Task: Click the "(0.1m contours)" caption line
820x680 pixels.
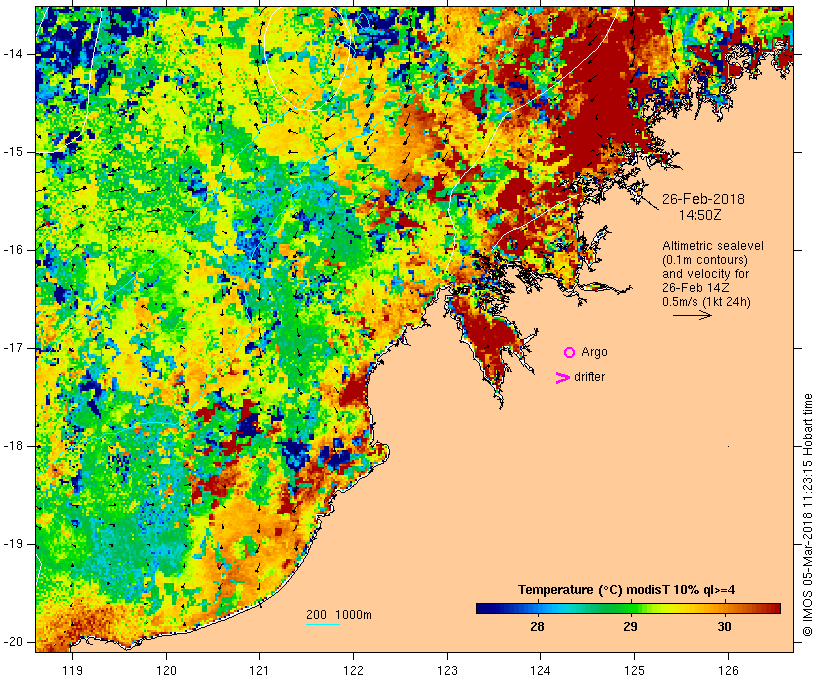Action: 705,260
